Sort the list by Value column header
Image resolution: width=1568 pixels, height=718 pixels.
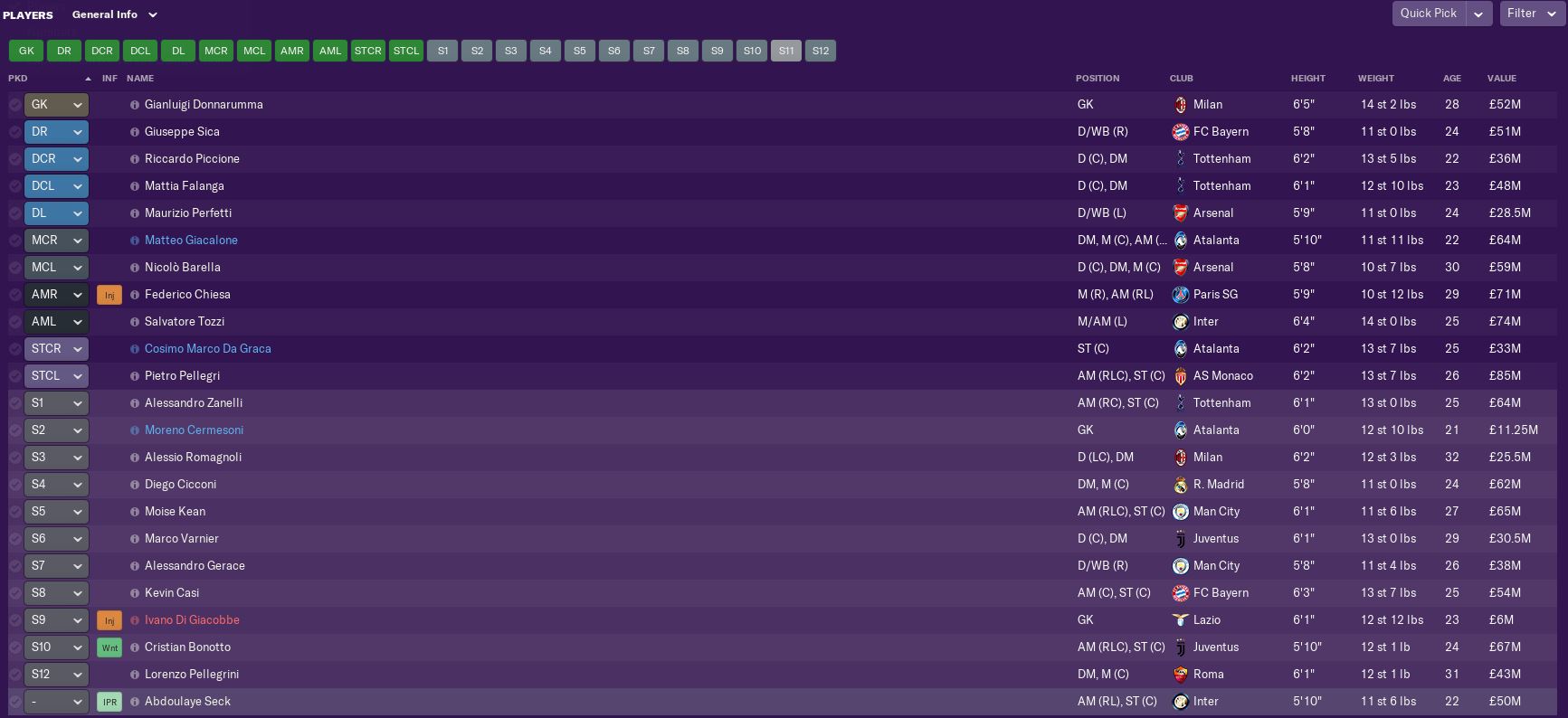click(x=1501, y=79)
